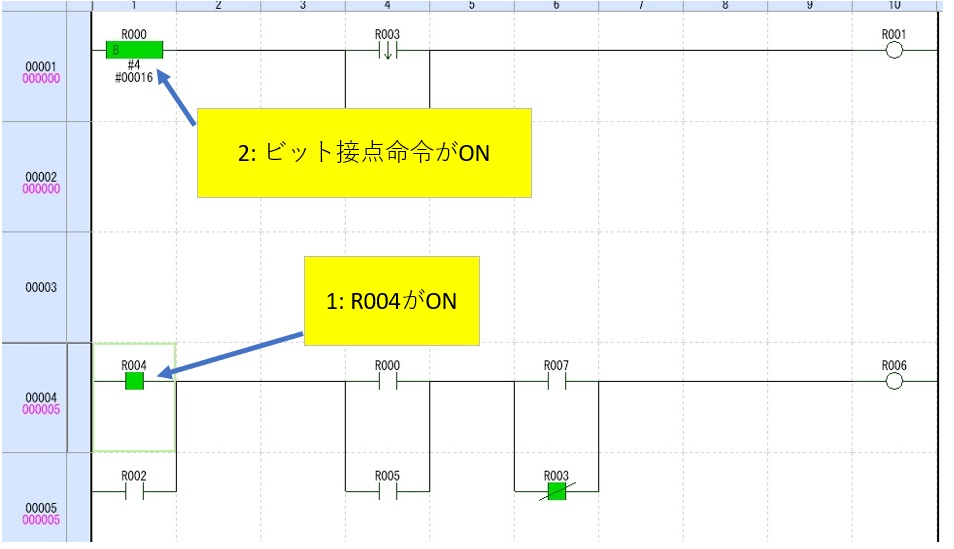Screen dimensions: 954x549
Task: Click the 00005 row header
Action: (44, 512)
